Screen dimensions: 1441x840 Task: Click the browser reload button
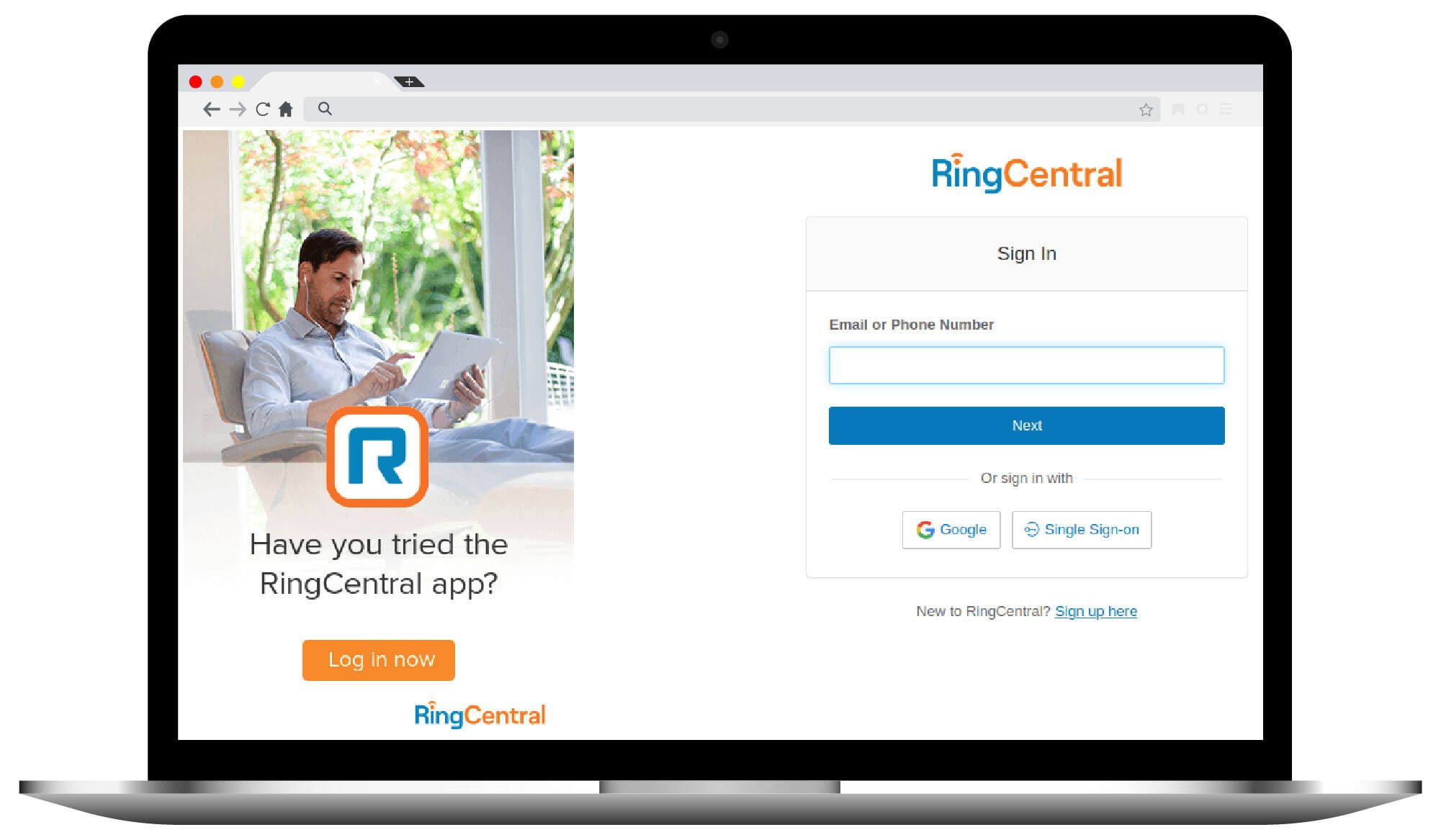262,108
